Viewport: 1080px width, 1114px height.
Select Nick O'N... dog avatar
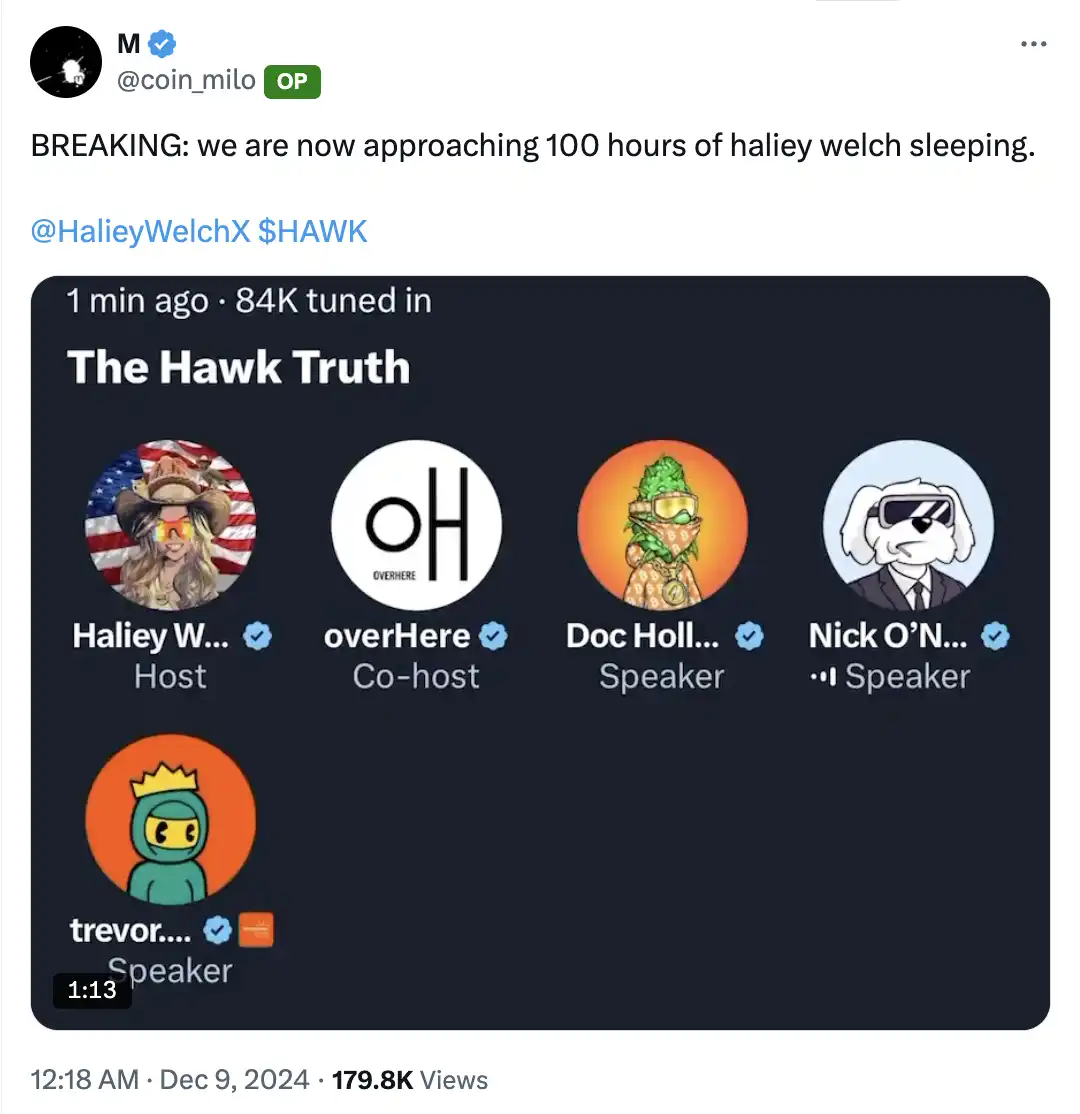(908, 525)
